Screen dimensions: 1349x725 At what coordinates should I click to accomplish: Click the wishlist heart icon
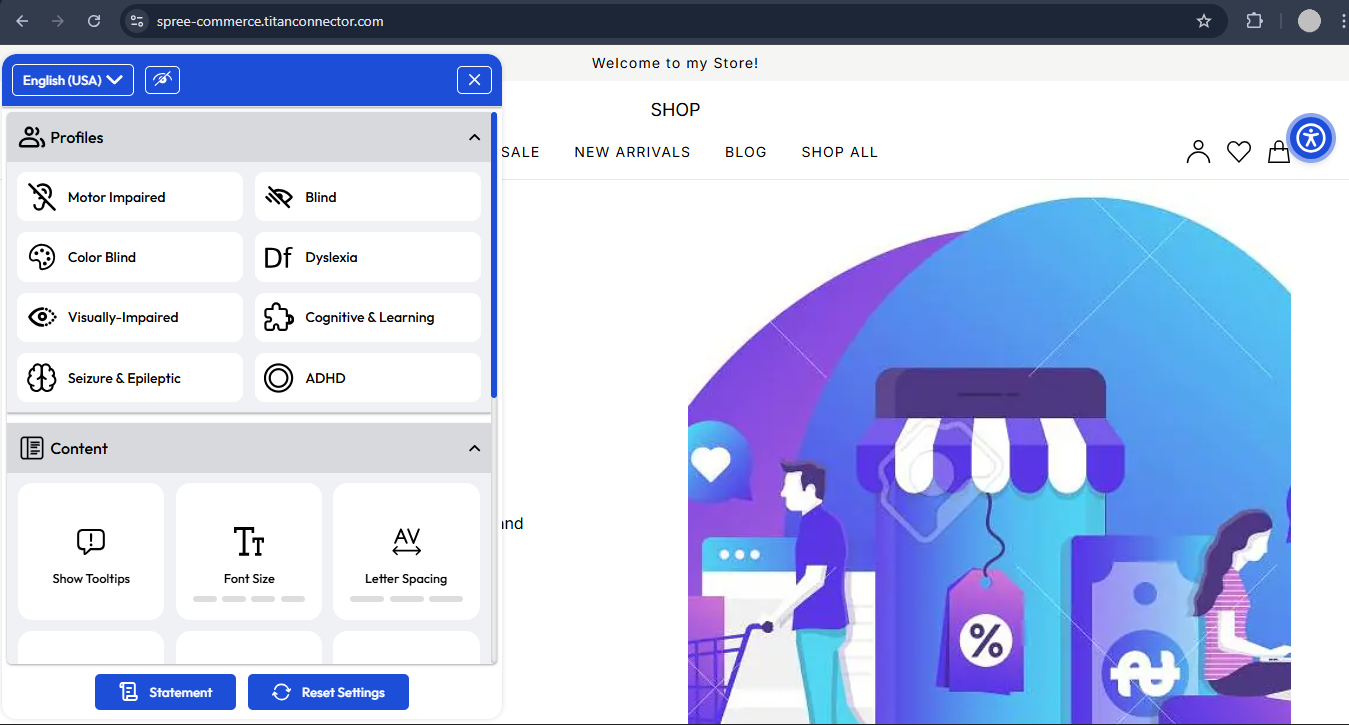(1238, 150)
